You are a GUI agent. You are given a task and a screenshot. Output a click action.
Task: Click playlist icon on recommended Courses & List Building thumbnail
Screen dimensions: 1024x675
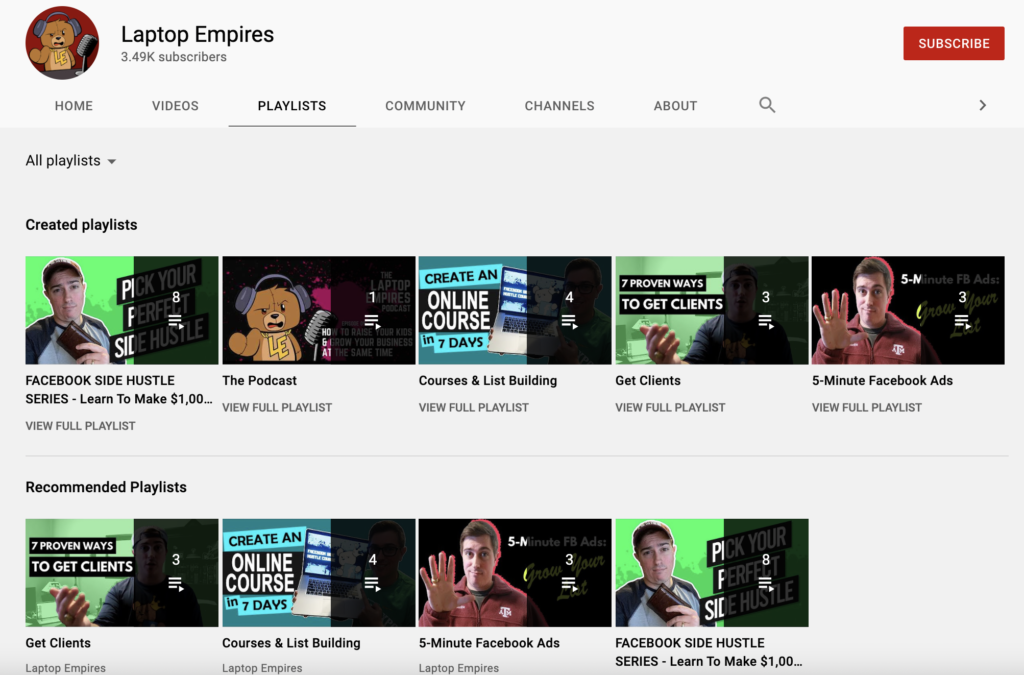372,584
